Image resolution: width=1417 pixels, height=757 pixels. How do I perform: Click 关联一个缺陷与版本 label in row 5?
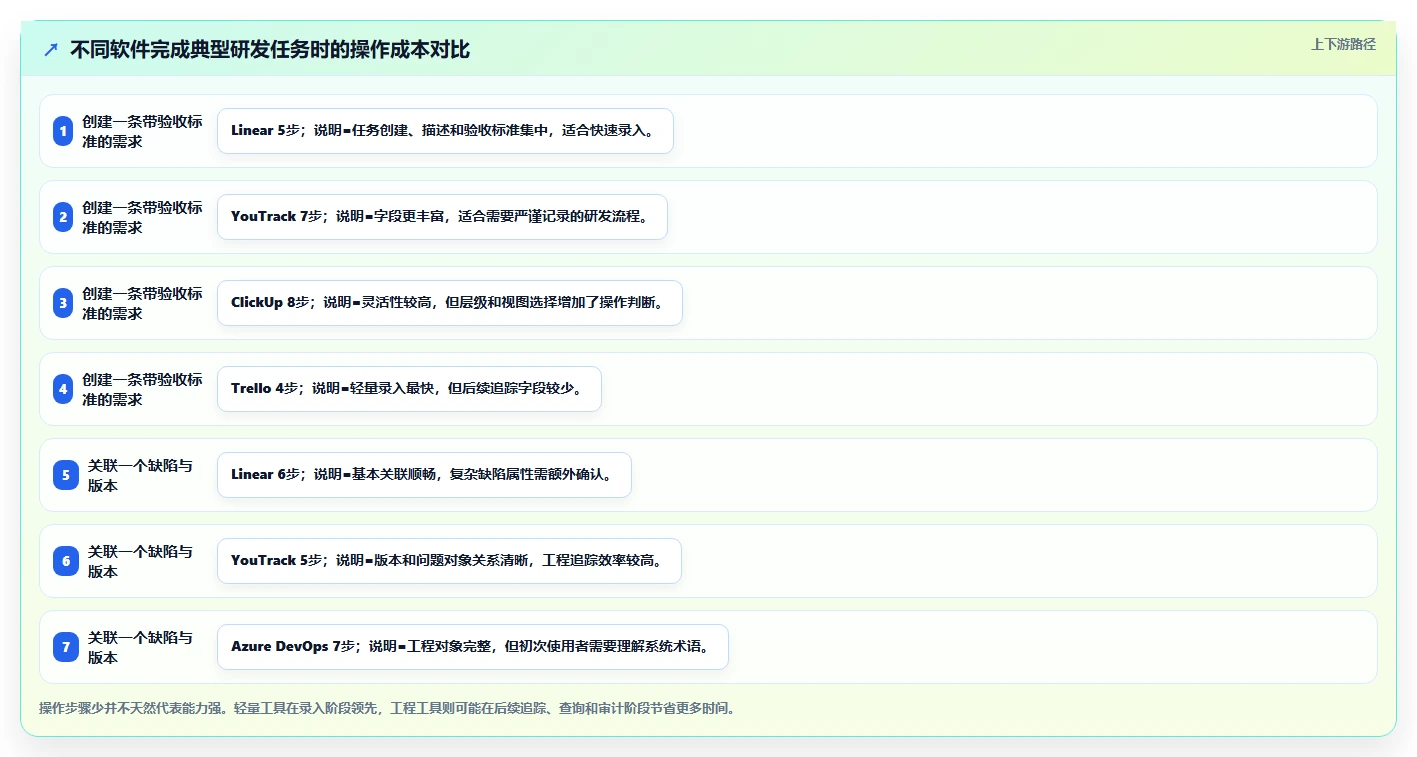[x=141, y=475]
